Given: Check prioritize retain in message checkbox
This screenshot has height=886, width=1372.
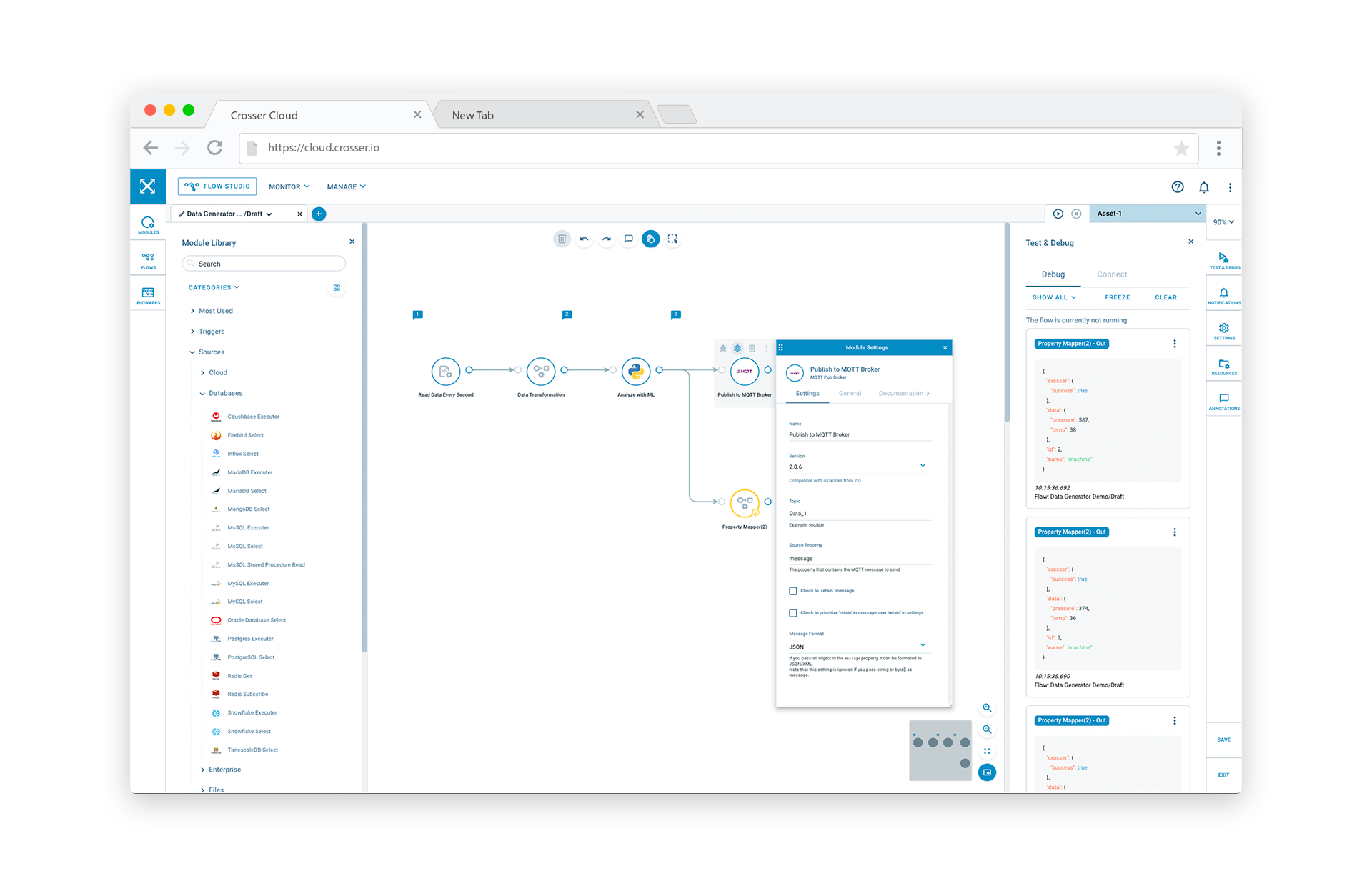Looking at the screenshot, I should tap(793, 613).
